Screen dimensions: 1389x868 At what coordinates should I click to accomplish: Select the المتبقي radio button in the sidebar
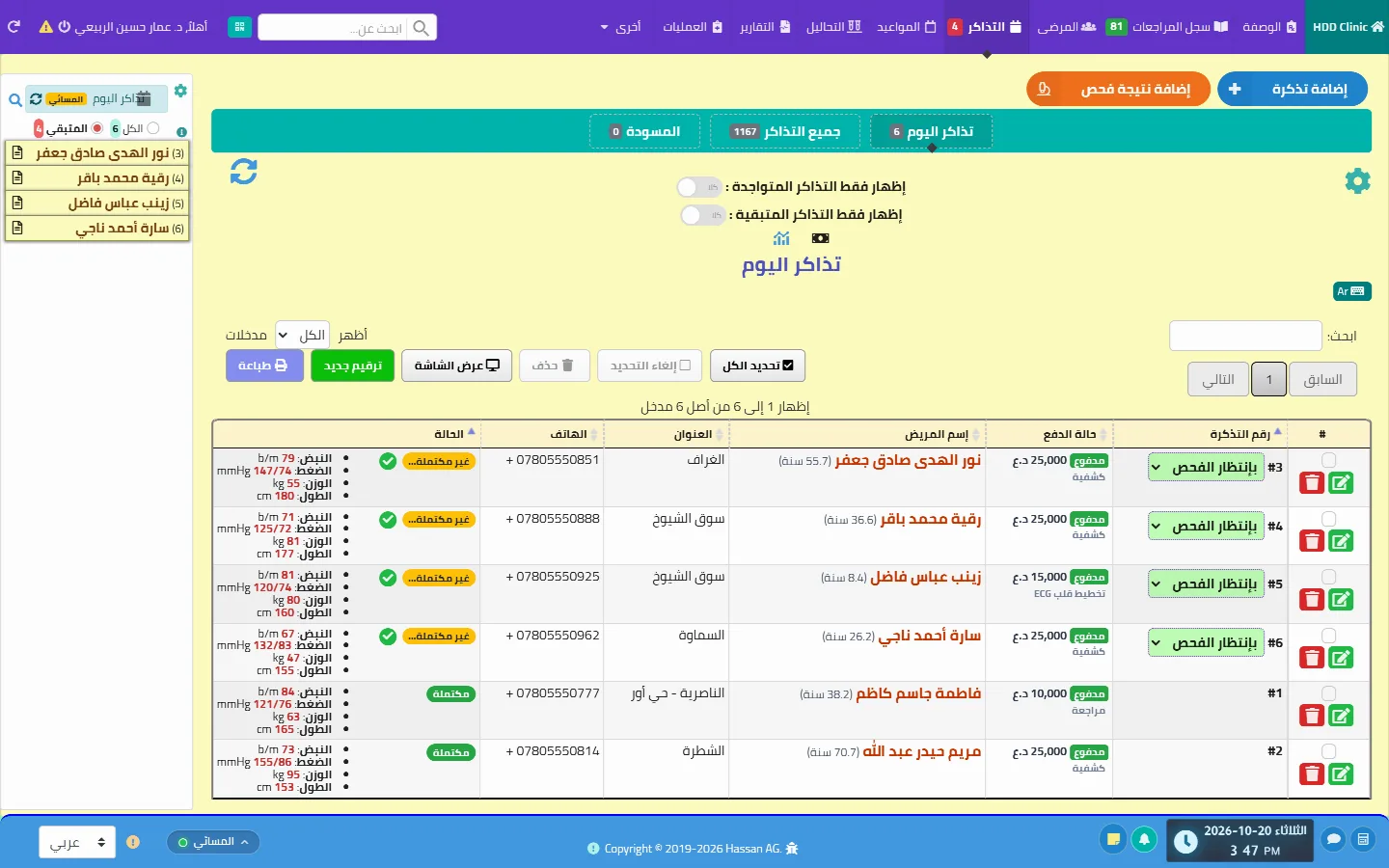pyautogui.click(x=96, y=128)
